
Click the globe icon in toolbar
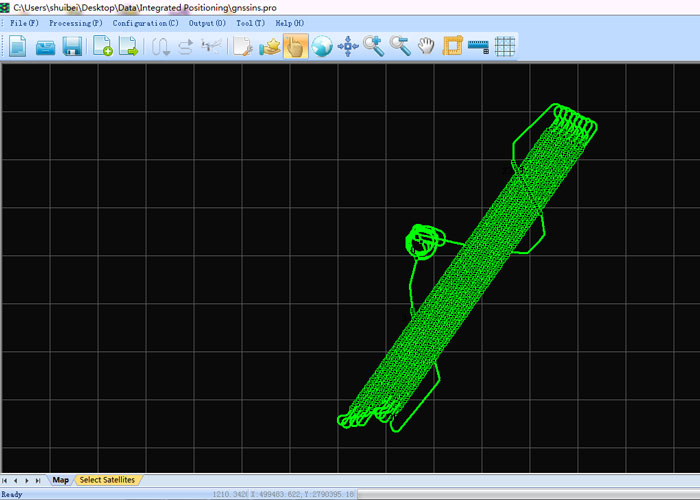click(x=322, y=46)
